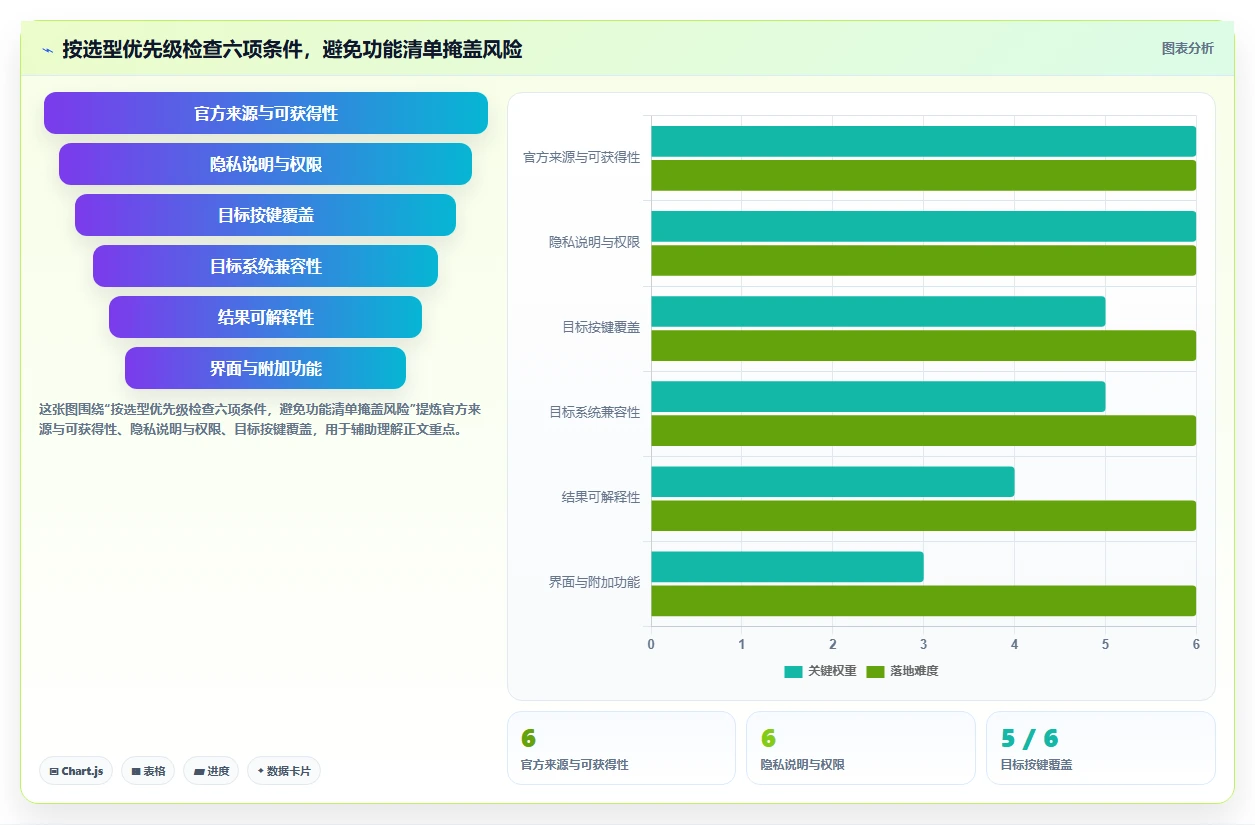Click the 结果可解释性 y-axis label
The image size is (1255, 825).
pos(601,497)
